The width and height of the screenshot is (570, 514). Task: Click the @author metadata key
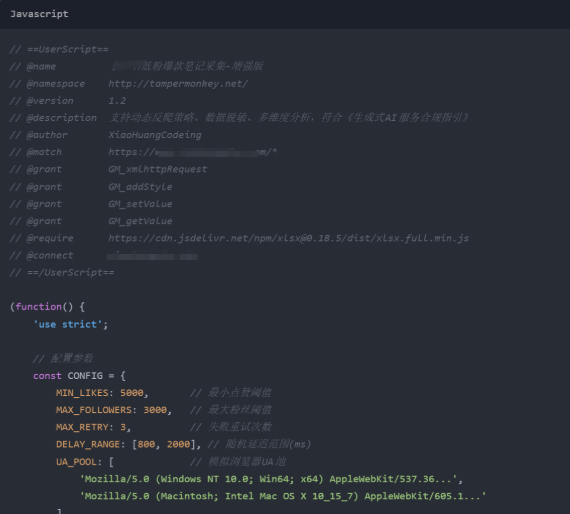coord(47,135)
